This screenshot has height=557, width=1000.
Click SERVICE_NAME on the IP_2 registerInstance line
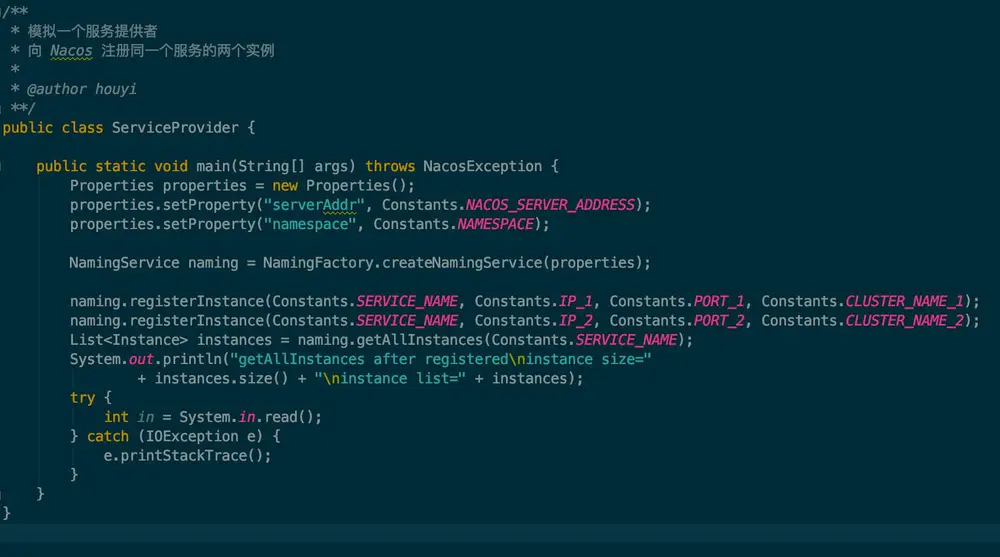point(407,320)
